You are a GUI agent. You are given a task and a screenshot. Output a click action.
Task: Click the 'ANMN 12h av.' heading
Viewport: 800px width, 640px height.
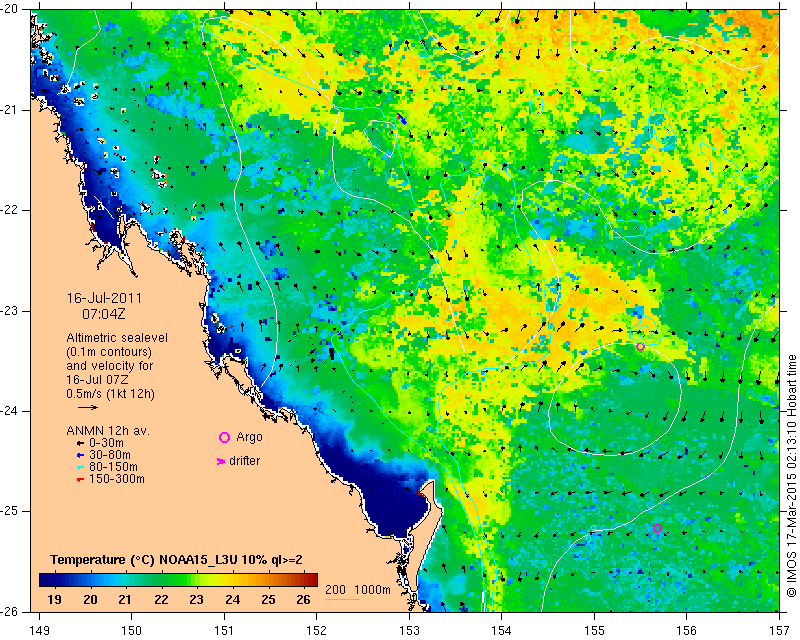[x=108, y=431]
